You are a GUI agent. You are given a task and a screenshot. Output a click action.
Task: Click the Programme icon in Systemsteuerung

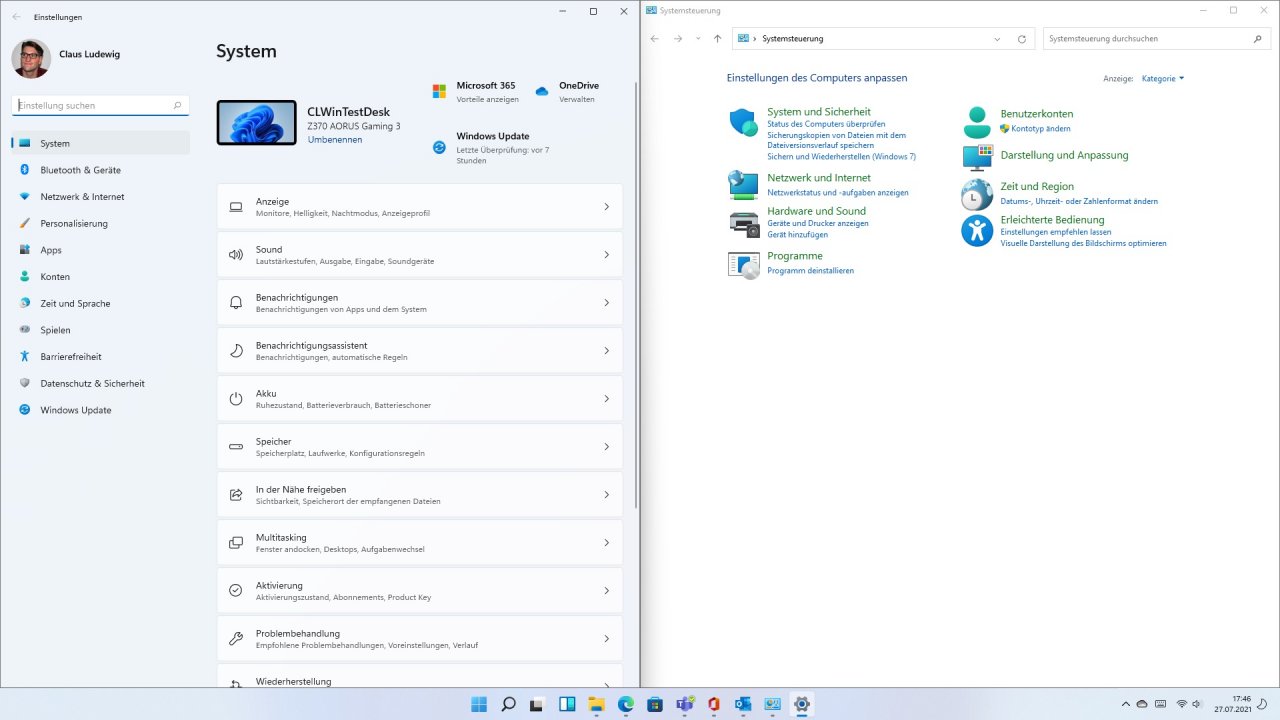tap(743, 265)
